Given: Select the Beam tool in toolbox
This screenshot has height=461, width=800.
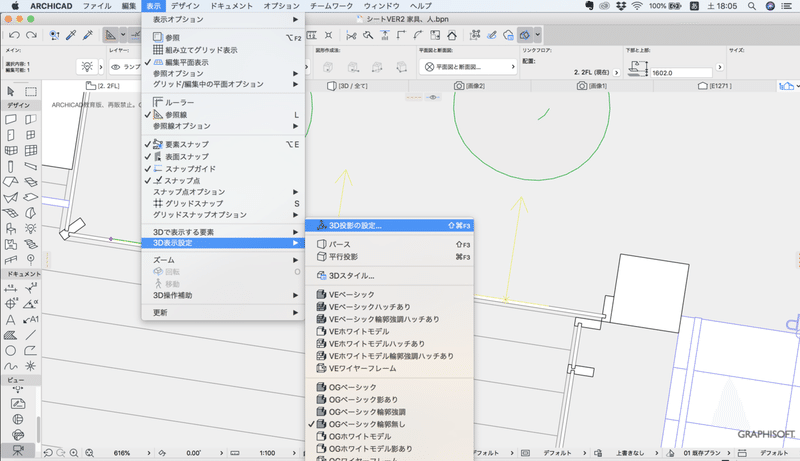Looking at the screenshot, I should (x=31, y=166).
